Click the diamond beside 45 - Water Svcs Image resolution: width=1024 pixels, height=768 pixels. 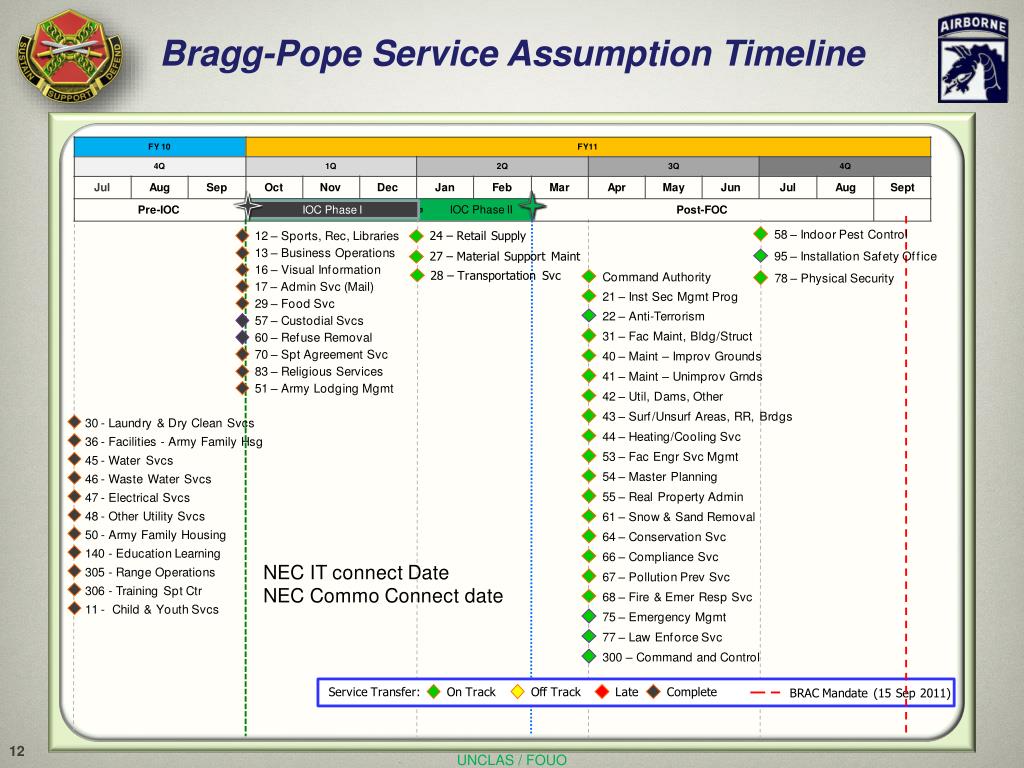coord(74,459)
